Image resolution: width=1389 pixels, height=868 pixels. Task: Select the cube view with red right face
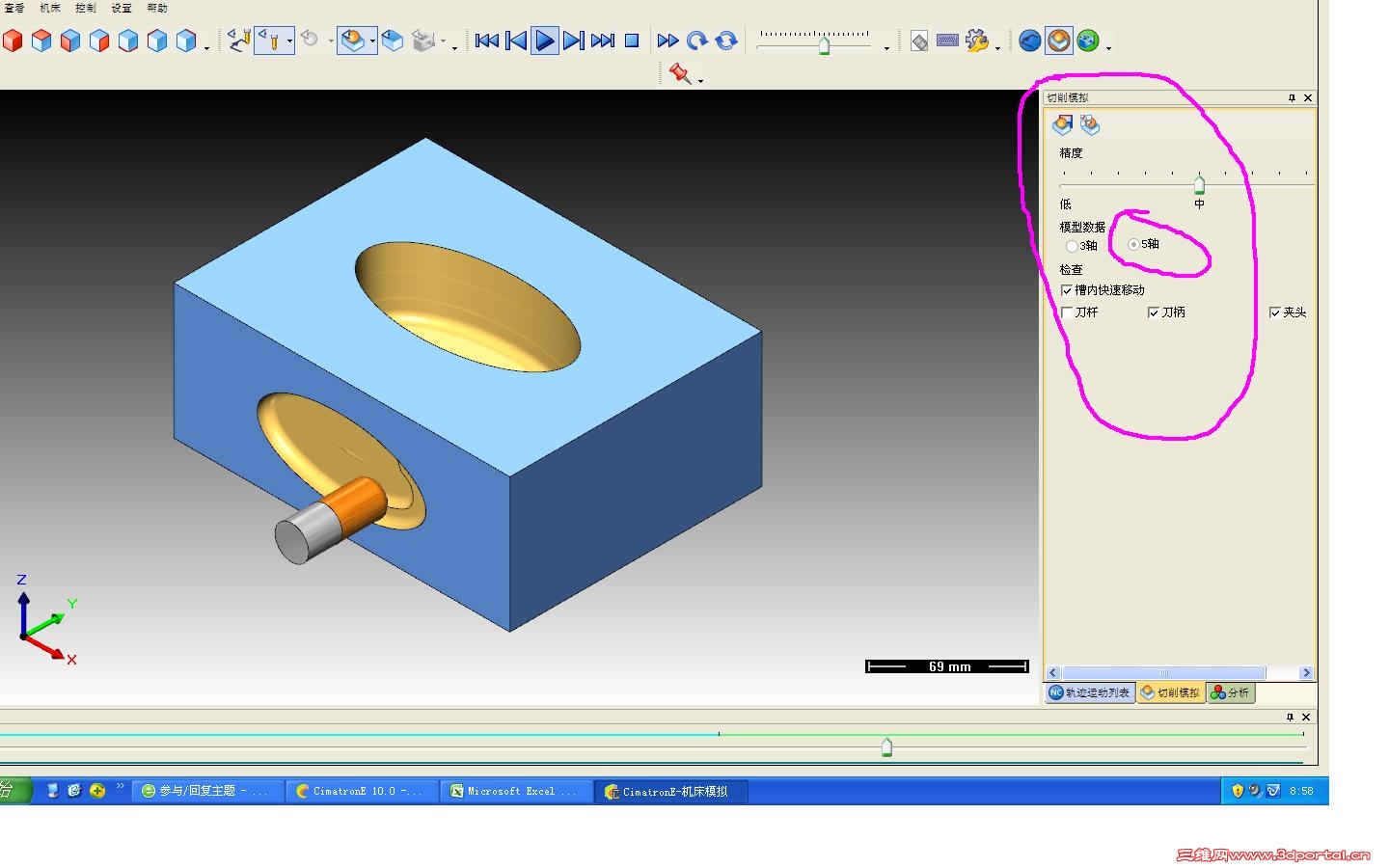tap(99, 41)
